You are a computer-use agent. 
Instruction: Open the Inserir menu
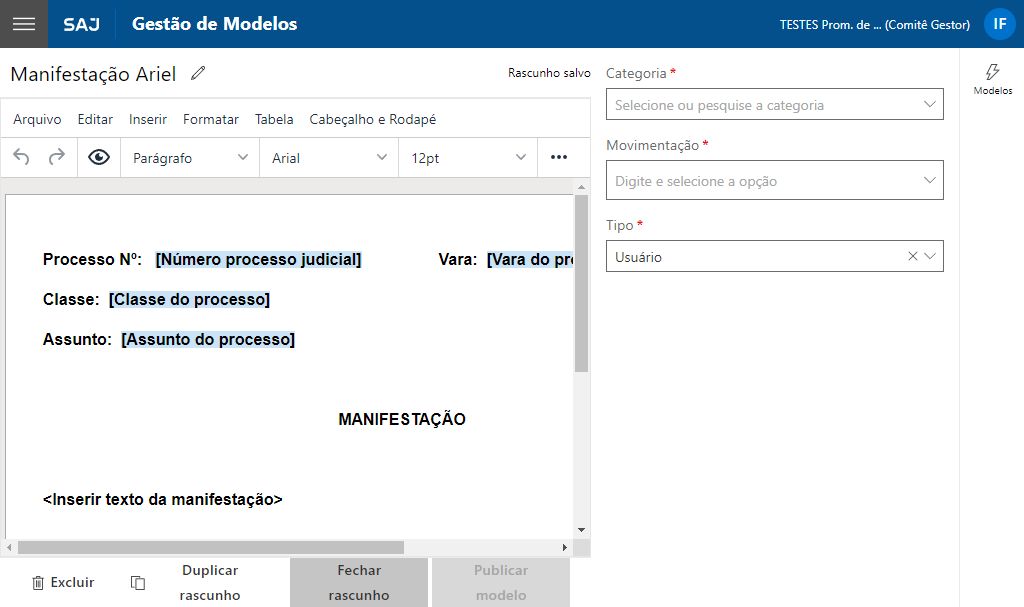click(148, 119)
